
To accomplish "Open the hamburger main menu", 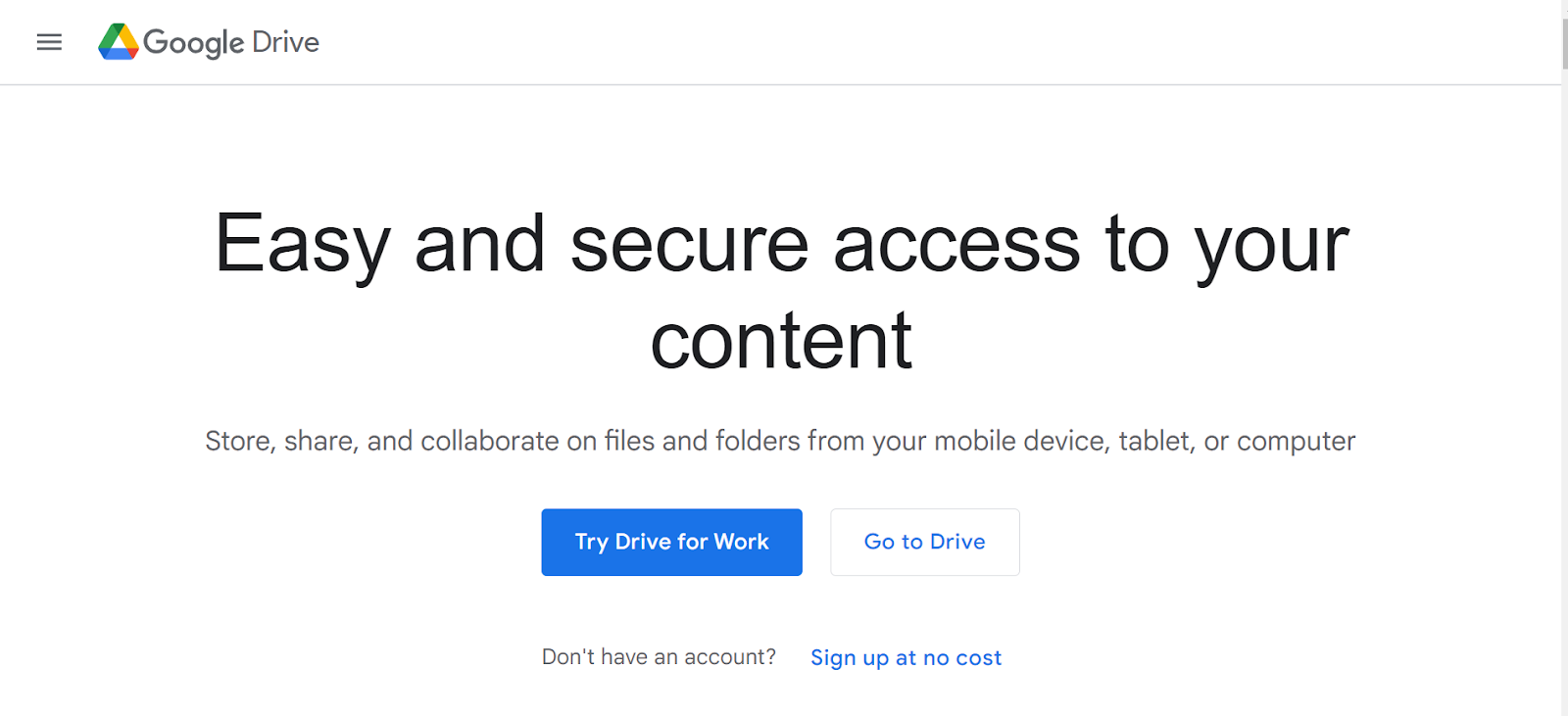I will point(49,42).
